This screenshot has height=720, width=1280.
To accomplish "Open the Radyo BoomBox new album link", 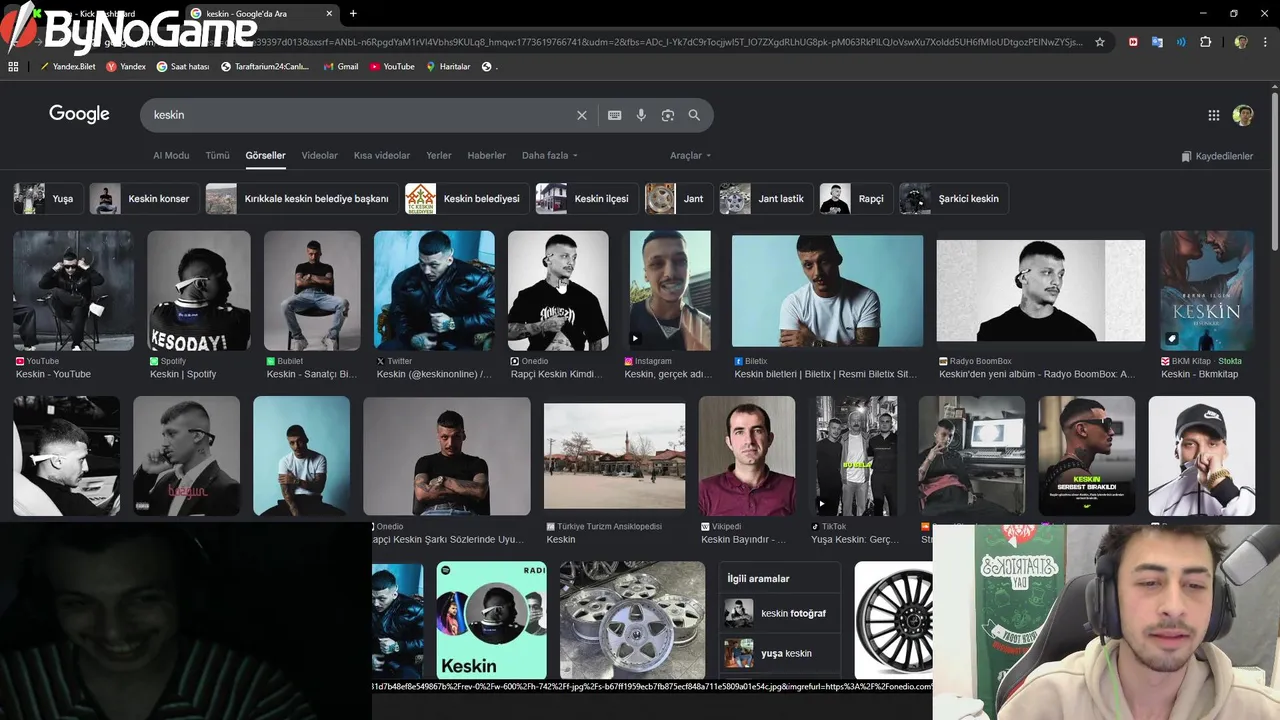I will tap(1037, 374).
